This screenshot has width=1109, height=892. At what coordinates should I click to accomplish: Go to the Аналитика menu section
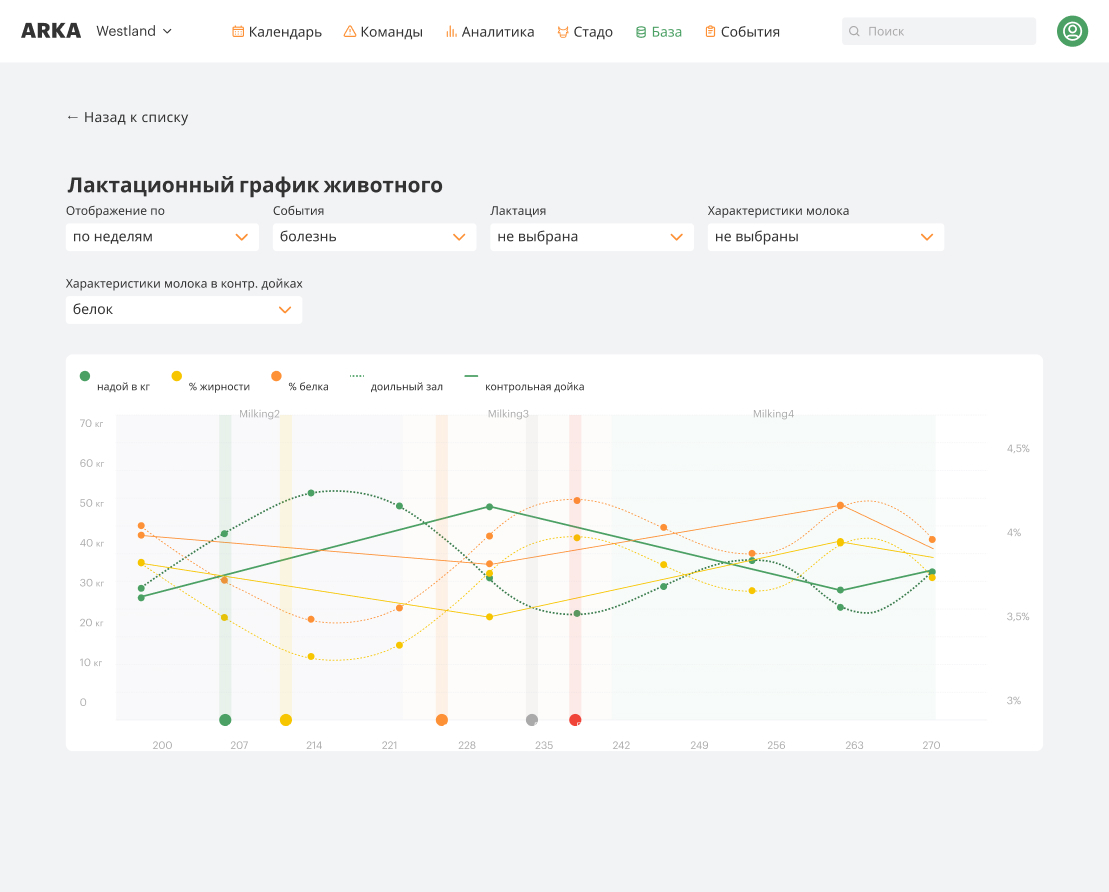tap(497, 32)
